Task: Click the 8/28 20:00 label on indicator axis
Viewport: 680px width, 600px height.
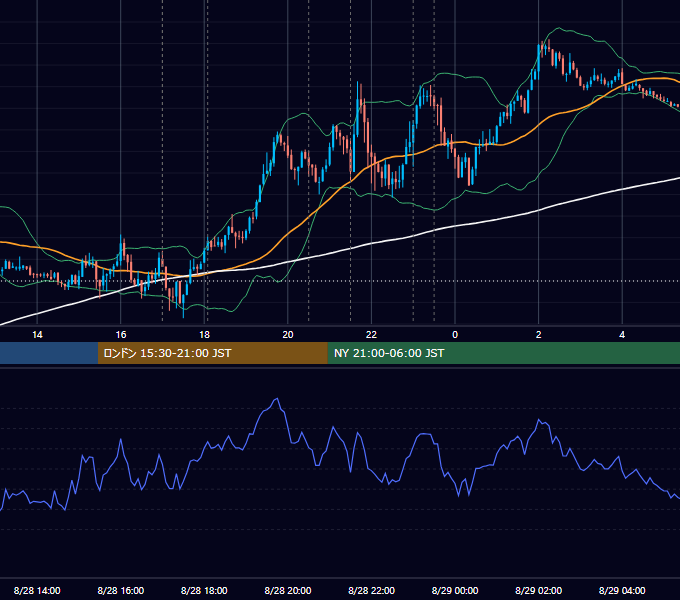Action: click(288, 590)
